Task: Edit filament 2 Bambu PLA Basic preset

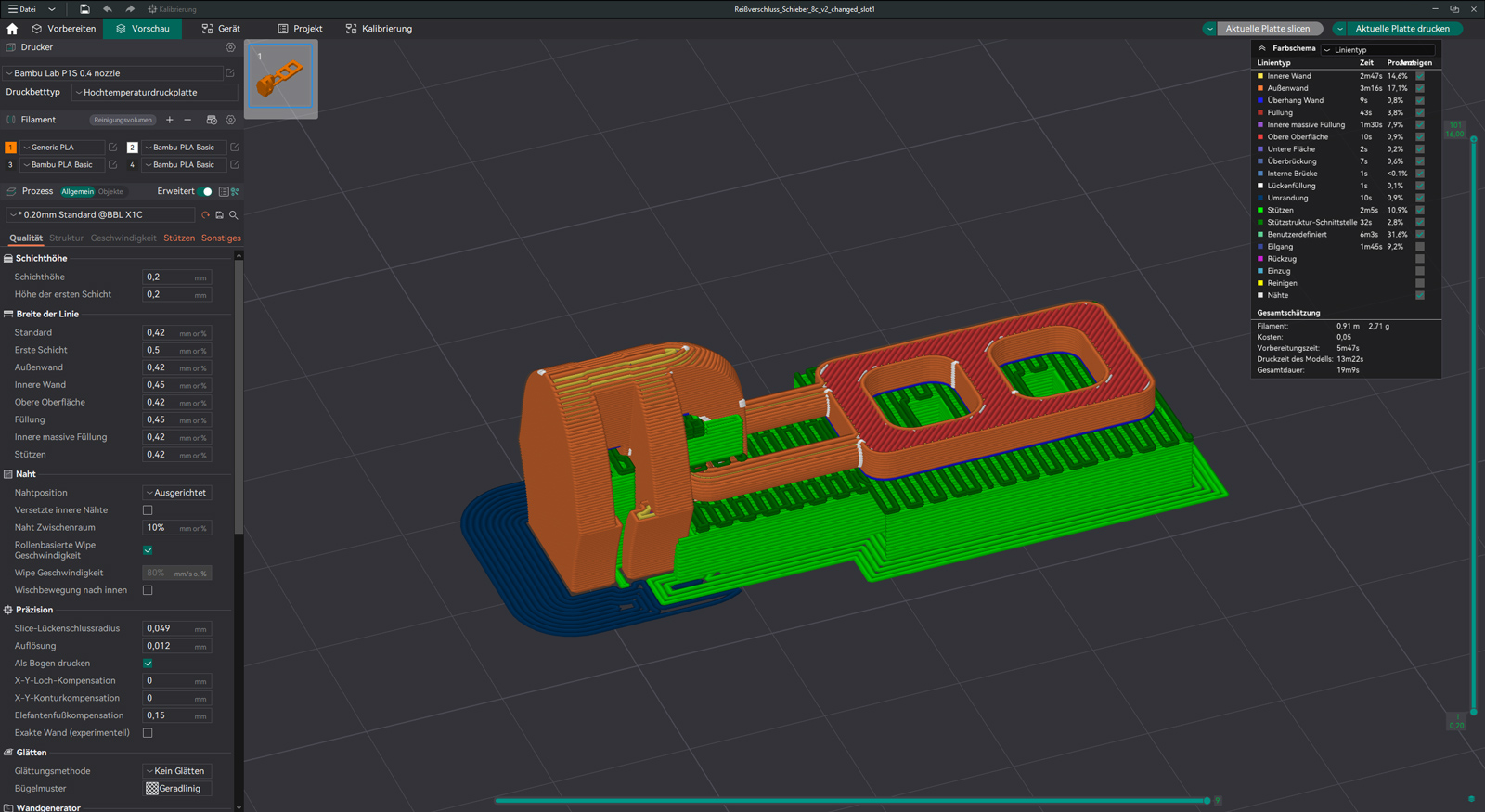Action: (x=235, y=148)
